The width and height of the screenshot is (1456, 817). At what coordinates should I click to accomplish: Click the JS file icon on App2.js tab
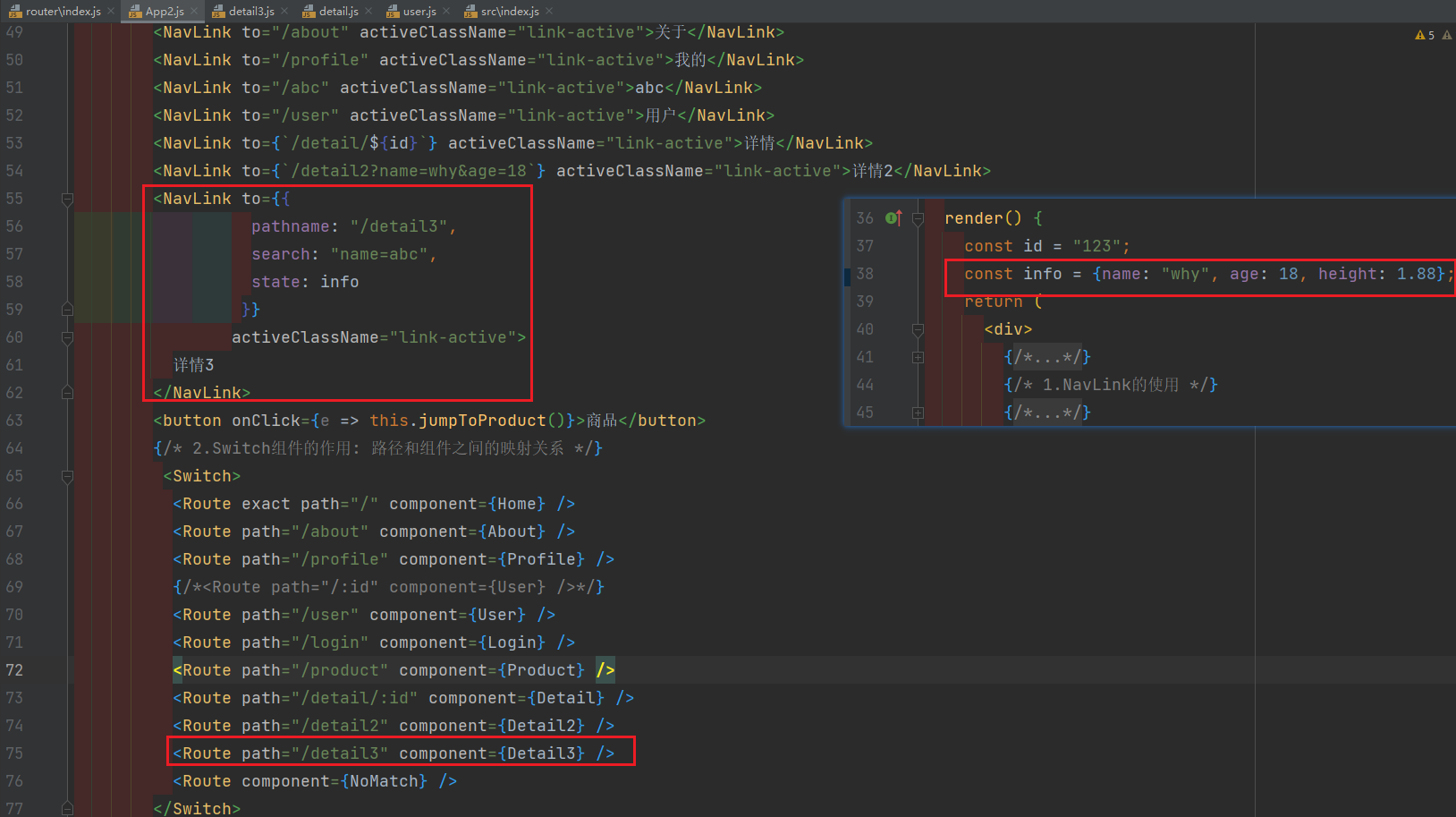pyautogui.click(x=135, y=11)
